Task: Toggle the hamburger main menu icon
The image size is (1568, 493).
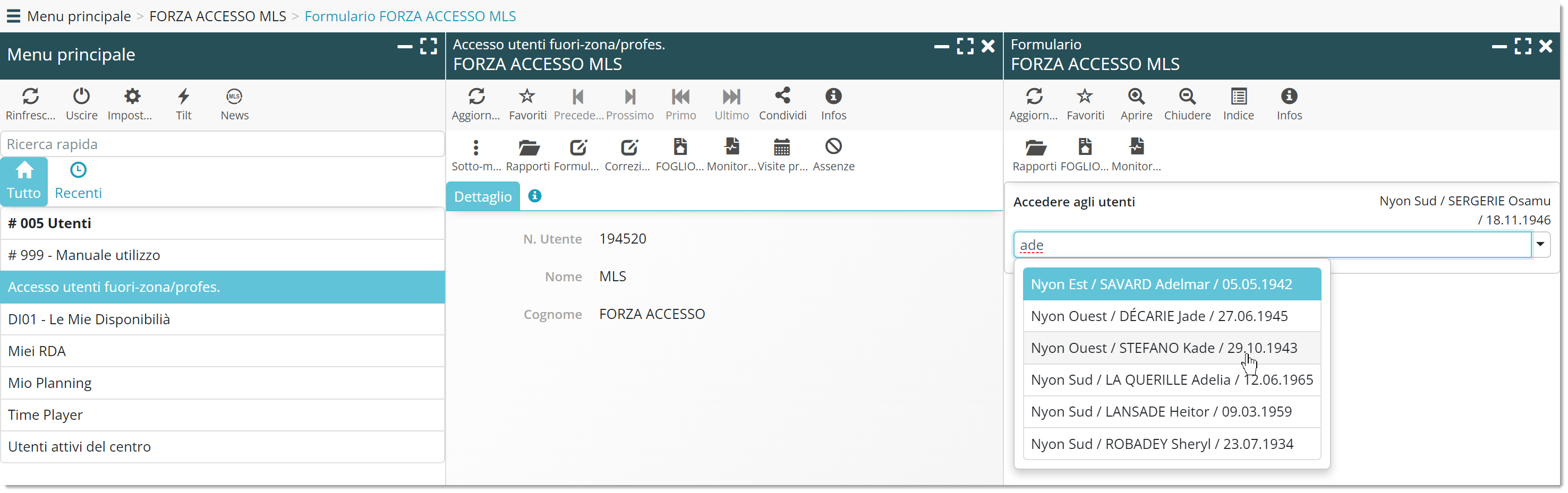Action: tap(13, 16)
